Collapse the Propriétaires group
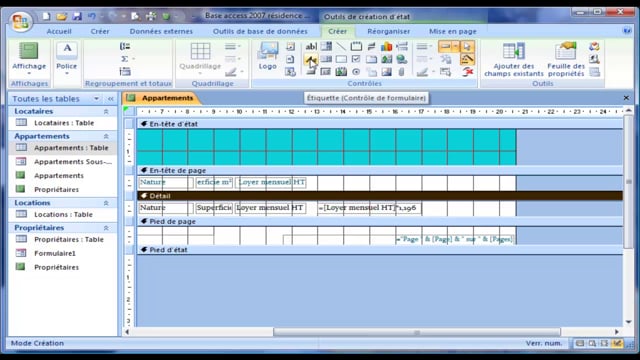Viewport: 640px width, 360px height. point(106,228)
